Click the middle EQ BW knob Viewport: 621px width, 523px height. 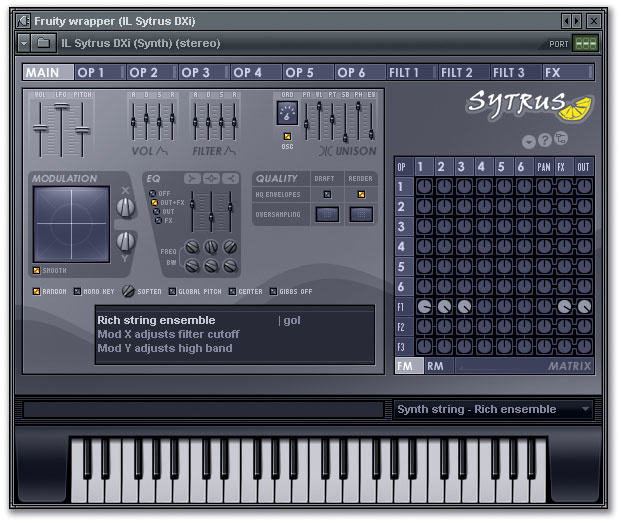211,266
